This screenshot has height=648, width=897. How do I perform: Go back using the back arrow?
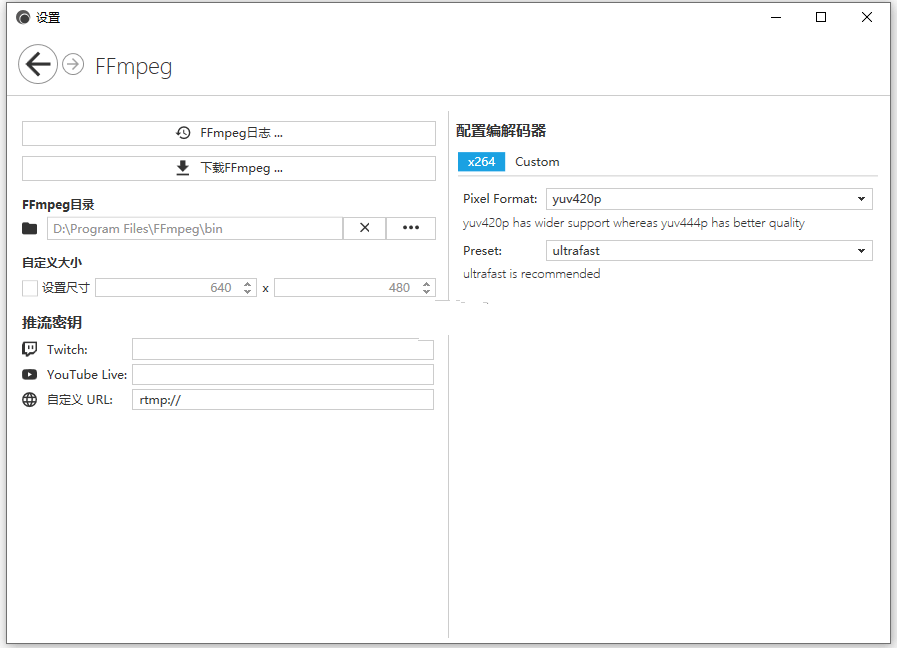click(x=38, y=64)
